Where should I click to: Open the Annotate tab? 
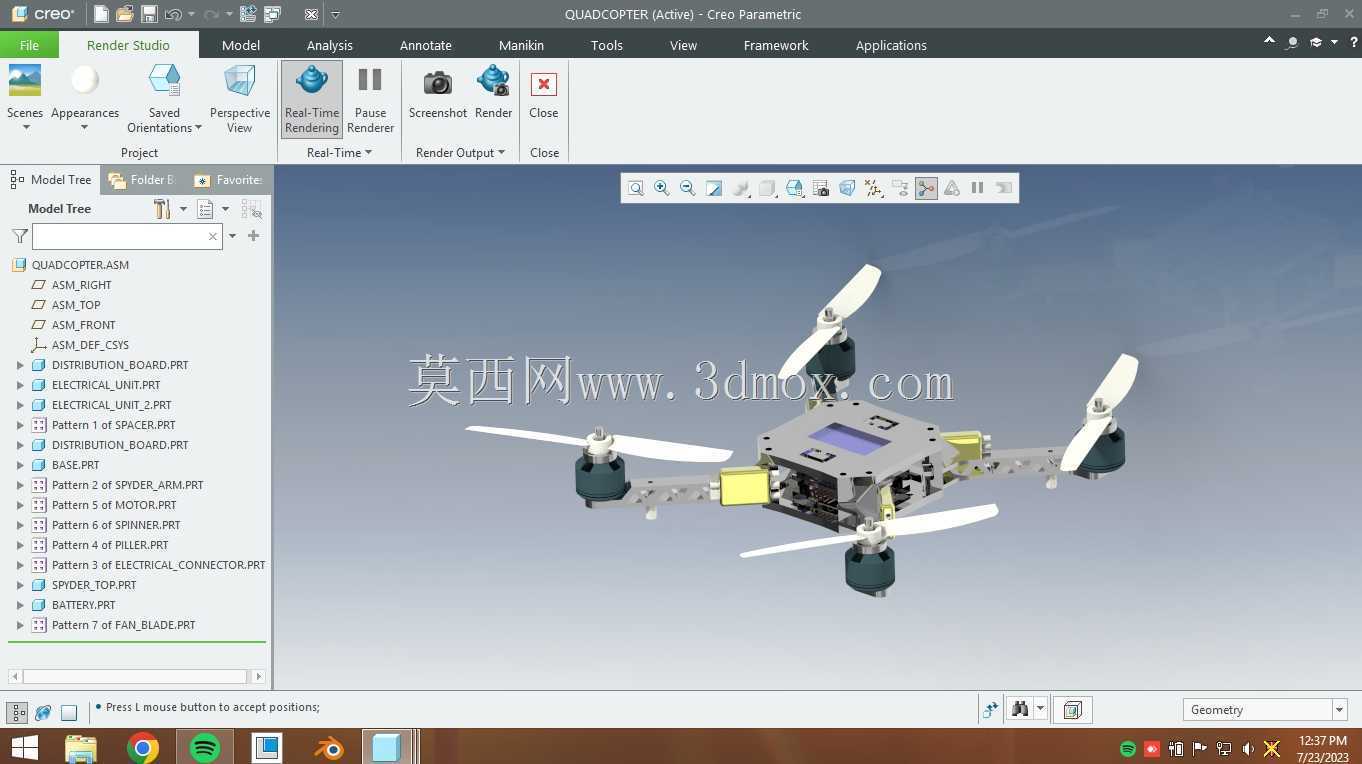426,45
